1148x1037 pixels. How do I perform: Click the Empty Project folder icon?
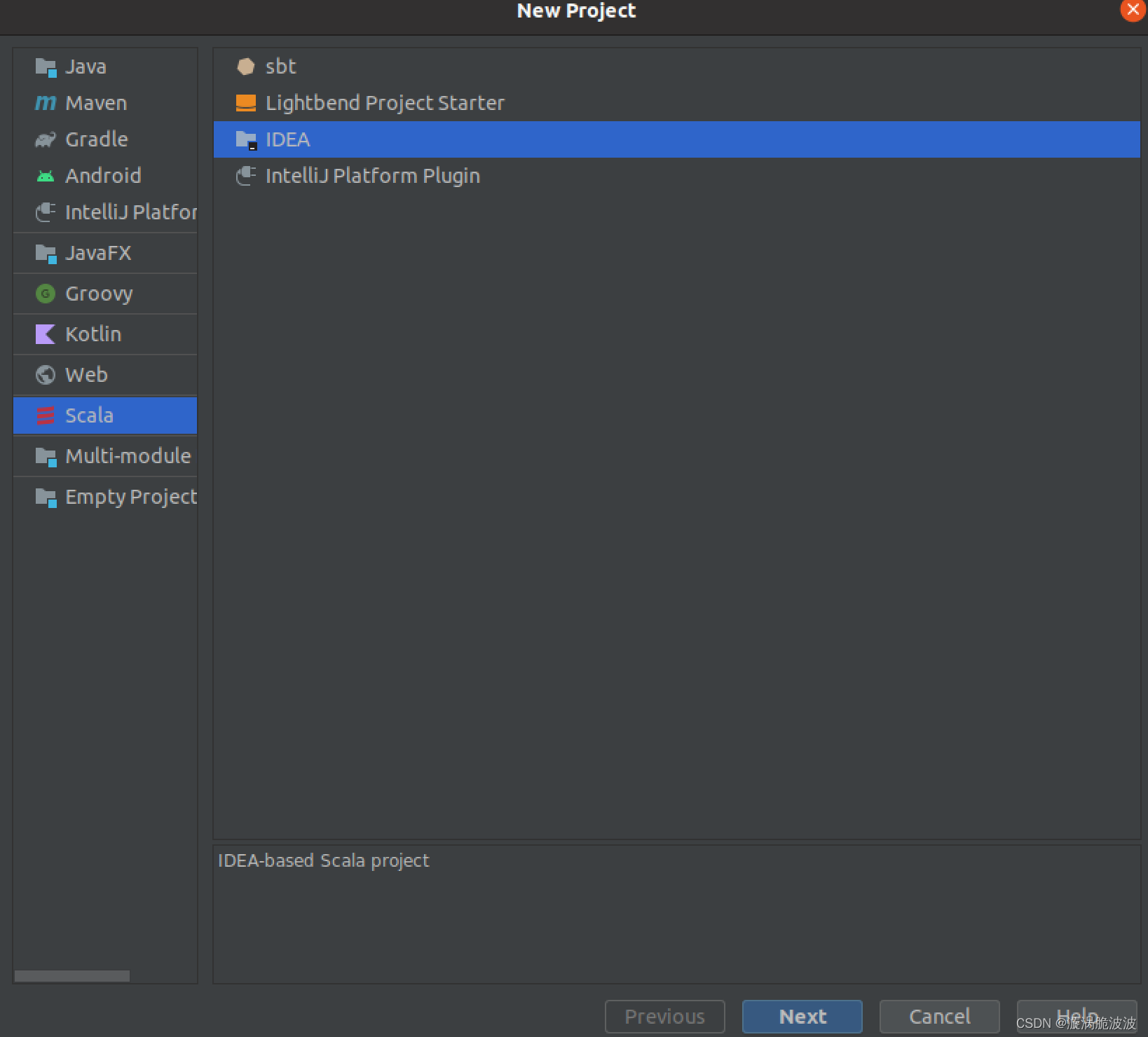pyautogui.click(x=46, y=497)
